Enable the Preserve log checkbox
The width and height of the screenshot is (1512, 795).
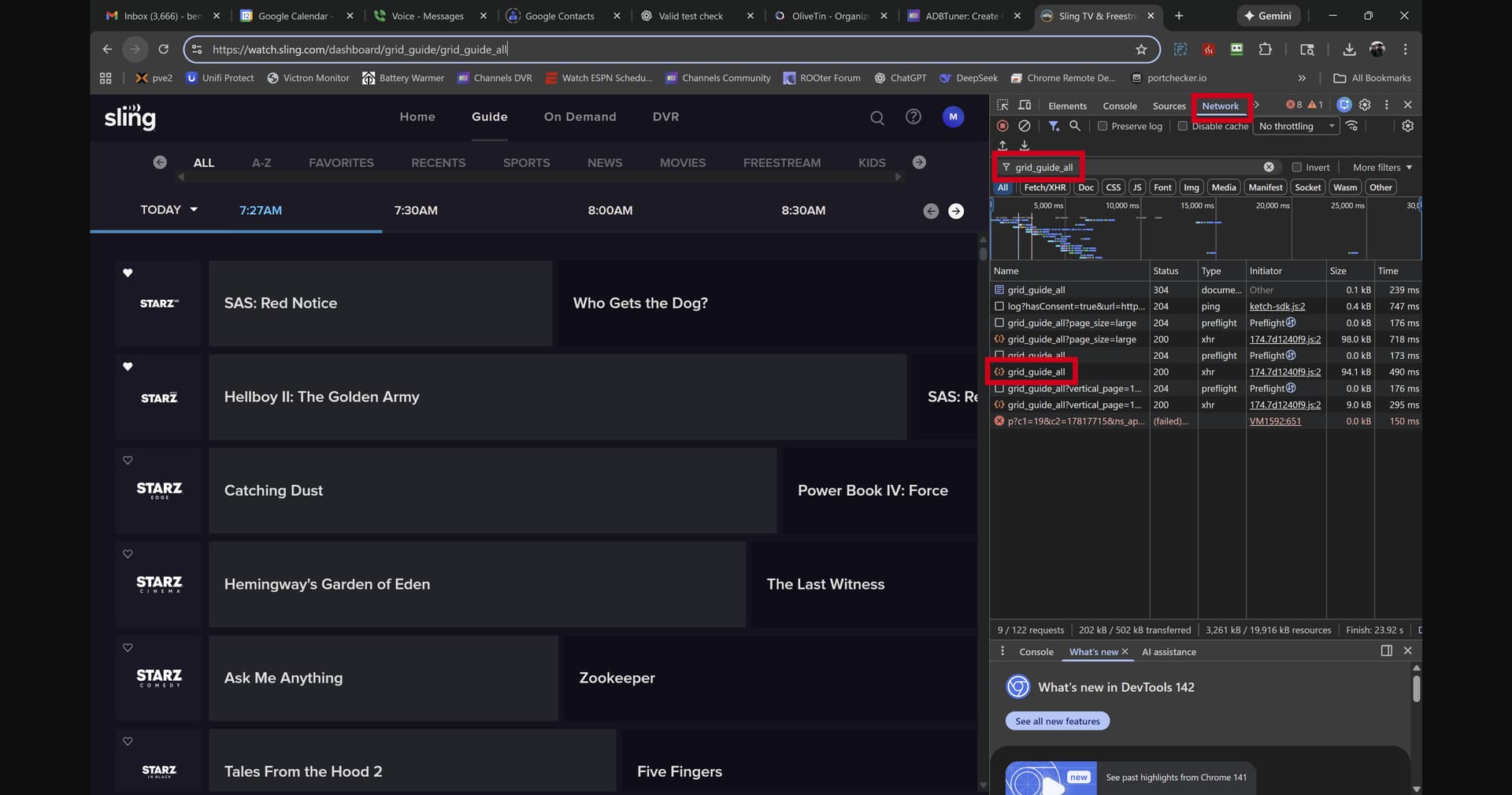point(1102,126)
